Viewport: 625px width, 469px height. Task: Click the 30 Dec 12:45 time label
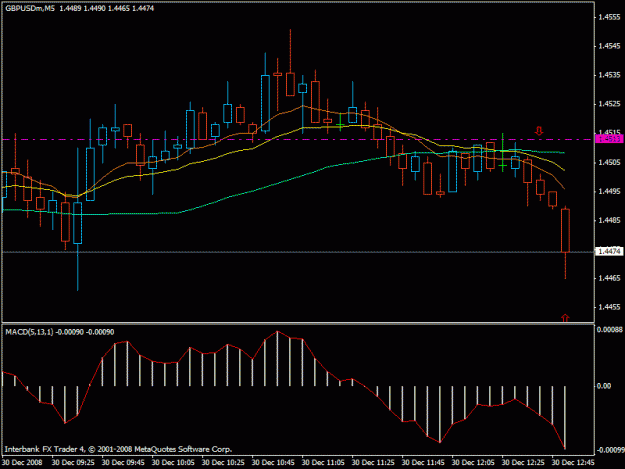tap(573, 463)
